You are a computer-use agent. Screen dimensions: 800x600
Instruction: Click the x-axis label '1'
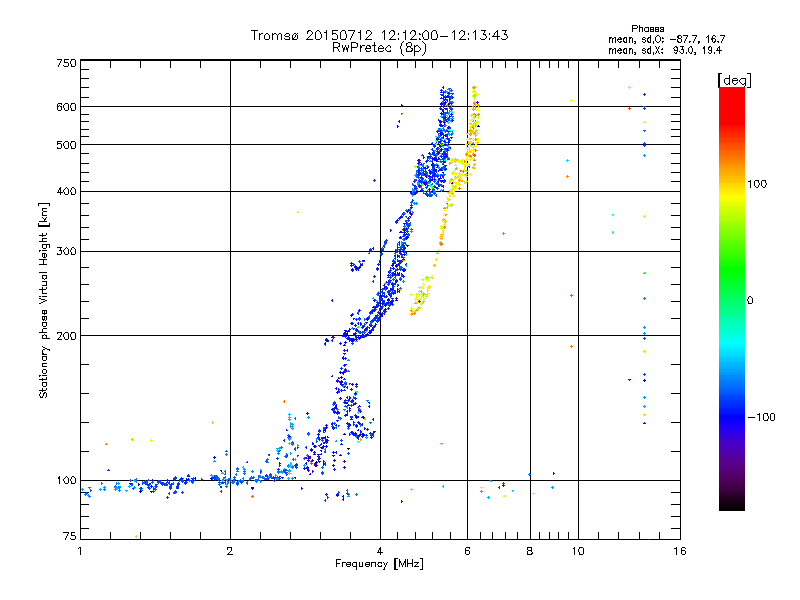point(80,552)
